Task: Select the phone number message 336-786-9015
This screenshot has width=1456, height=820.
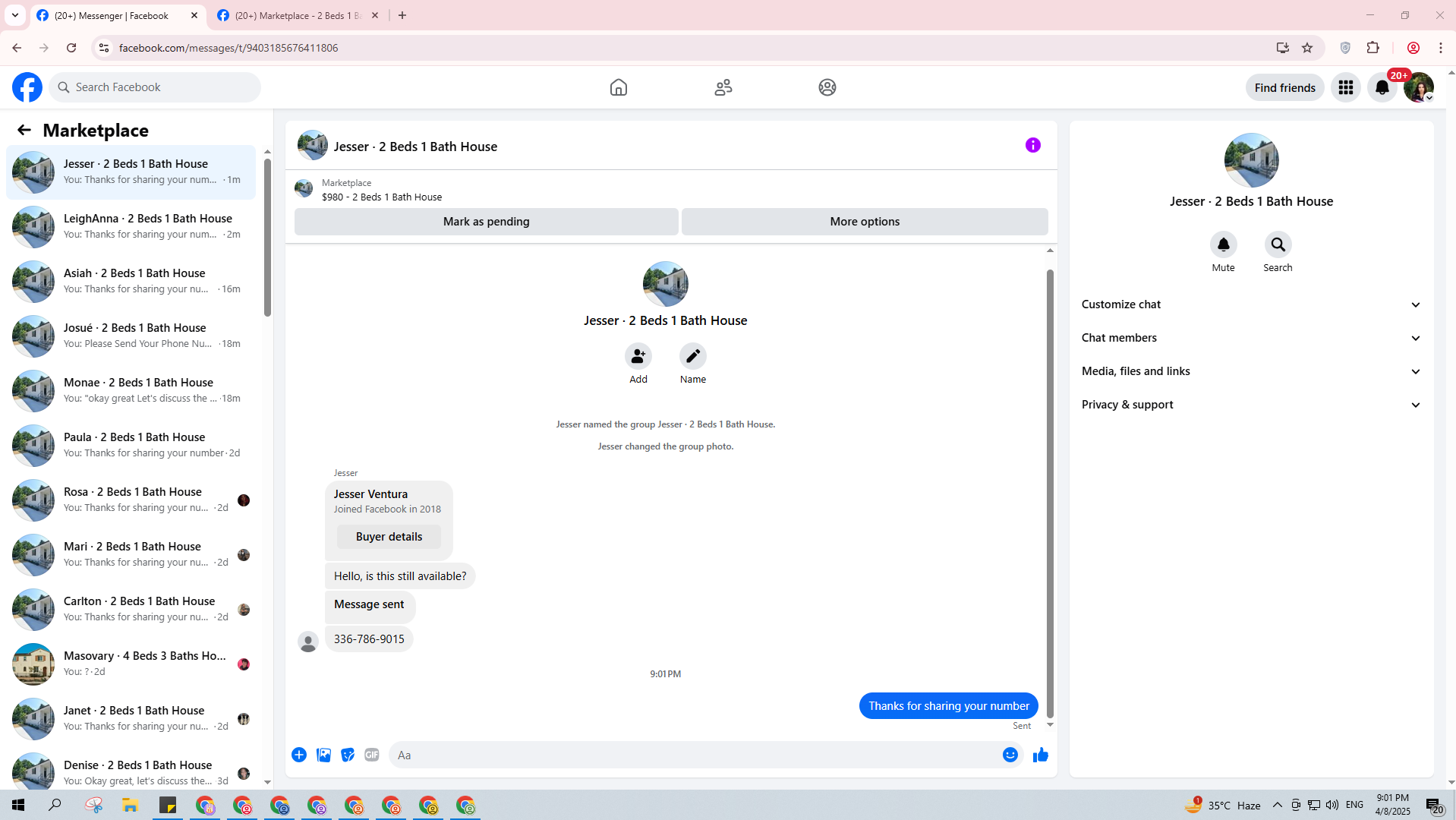Action: point(369,639)
